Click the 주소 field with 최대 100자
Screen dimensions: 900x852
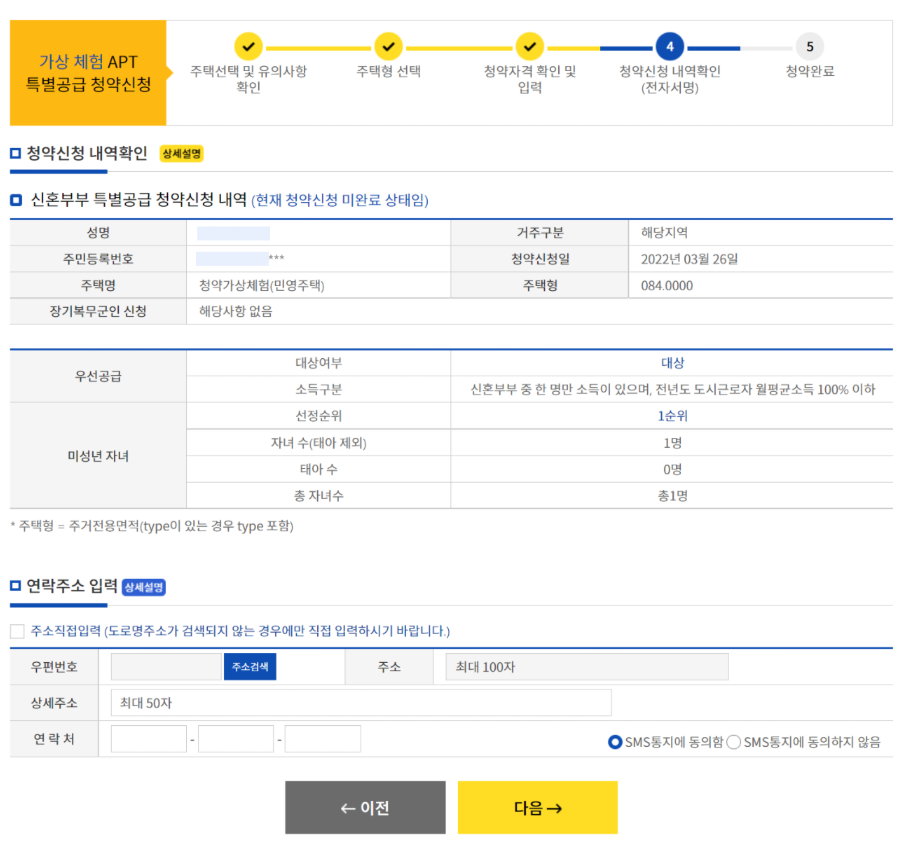click(587, 667)
